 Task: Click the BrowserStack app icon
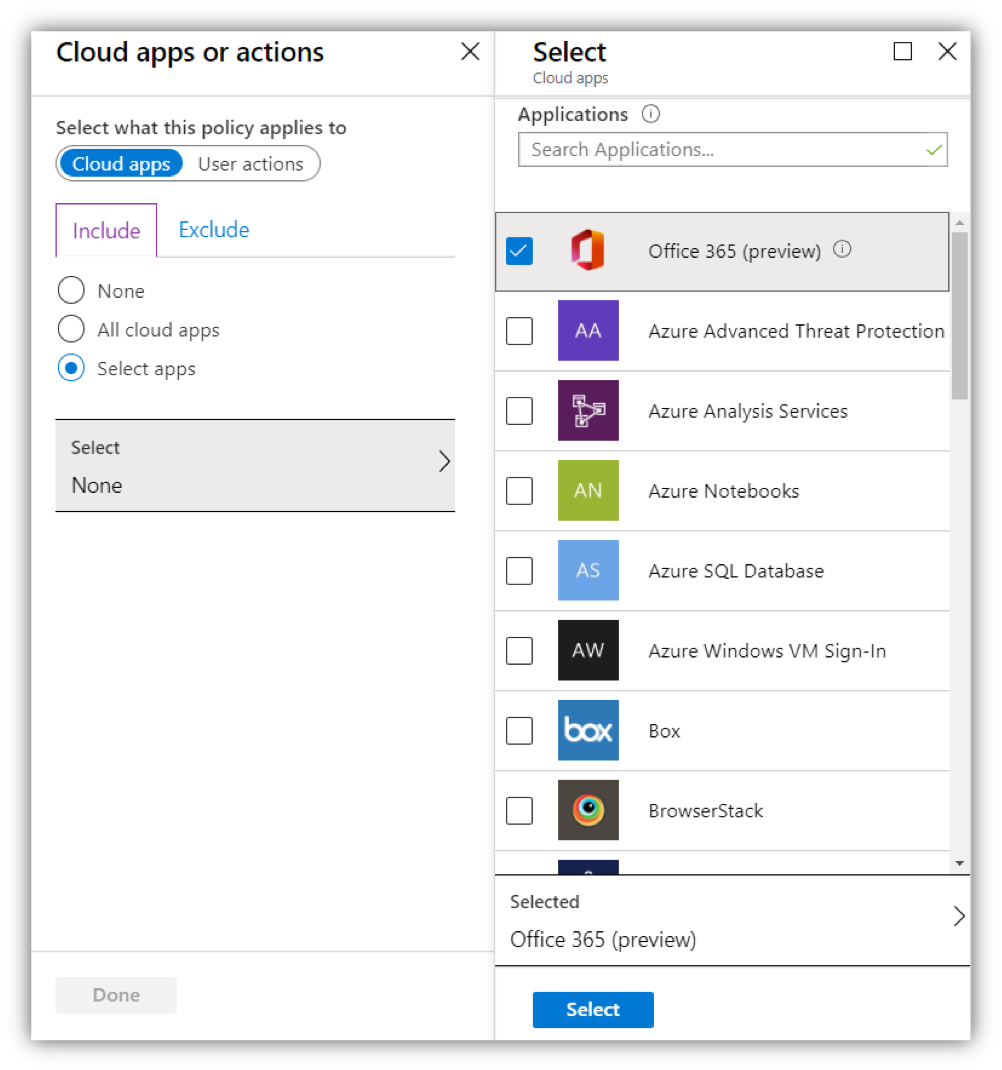(588, 811)
